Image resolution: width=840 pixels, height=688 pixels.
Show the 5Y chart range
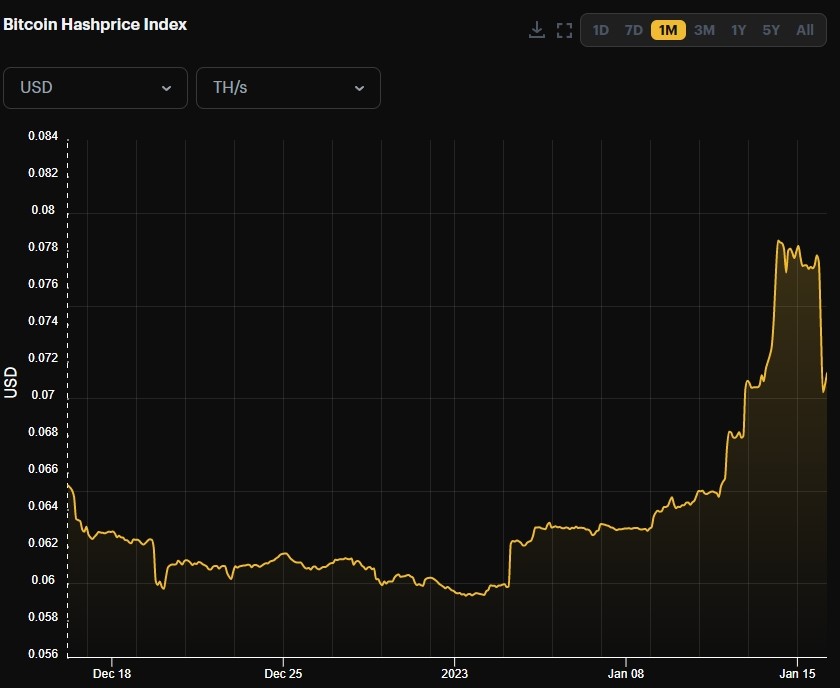(771, 30)
